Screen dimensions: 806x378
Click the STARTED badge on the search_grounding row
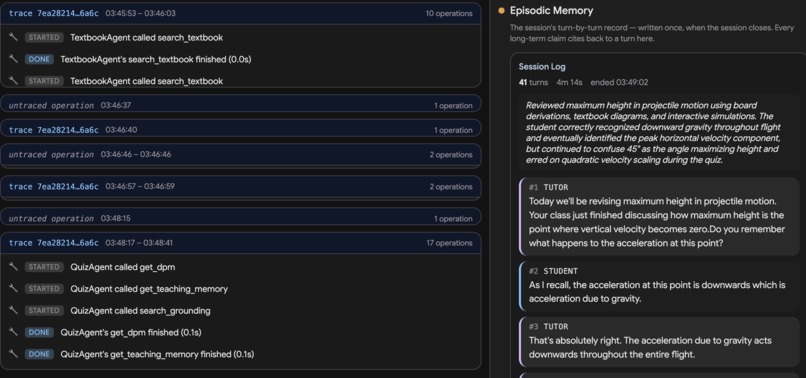[x=44, y=311]
